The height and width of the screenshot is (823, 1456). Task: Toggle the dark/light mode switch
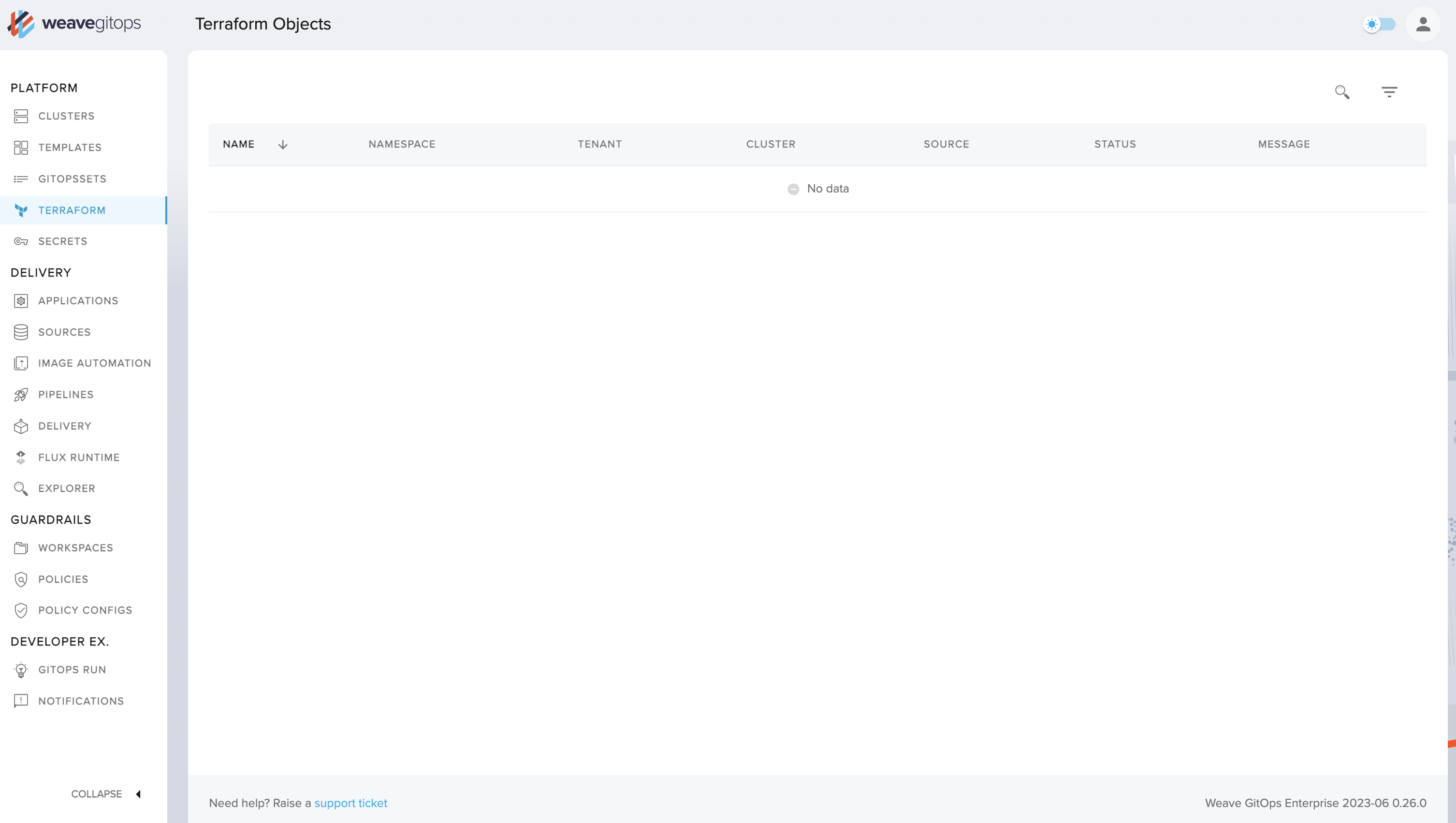click(1380, 23)
